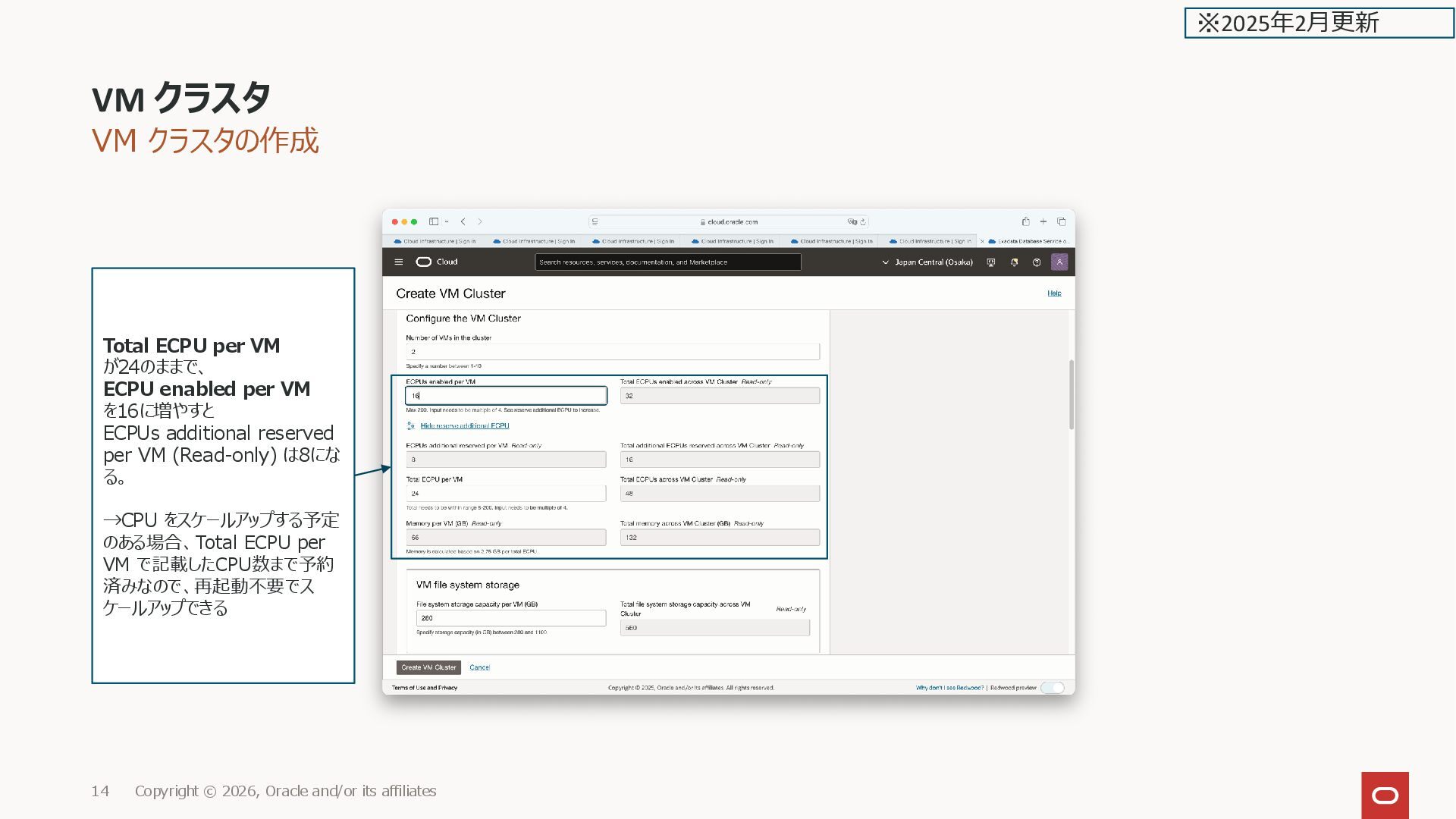Open the notifications bell icon
The width and height of the screenshot is (1456, 819).
pos(1014,262)
